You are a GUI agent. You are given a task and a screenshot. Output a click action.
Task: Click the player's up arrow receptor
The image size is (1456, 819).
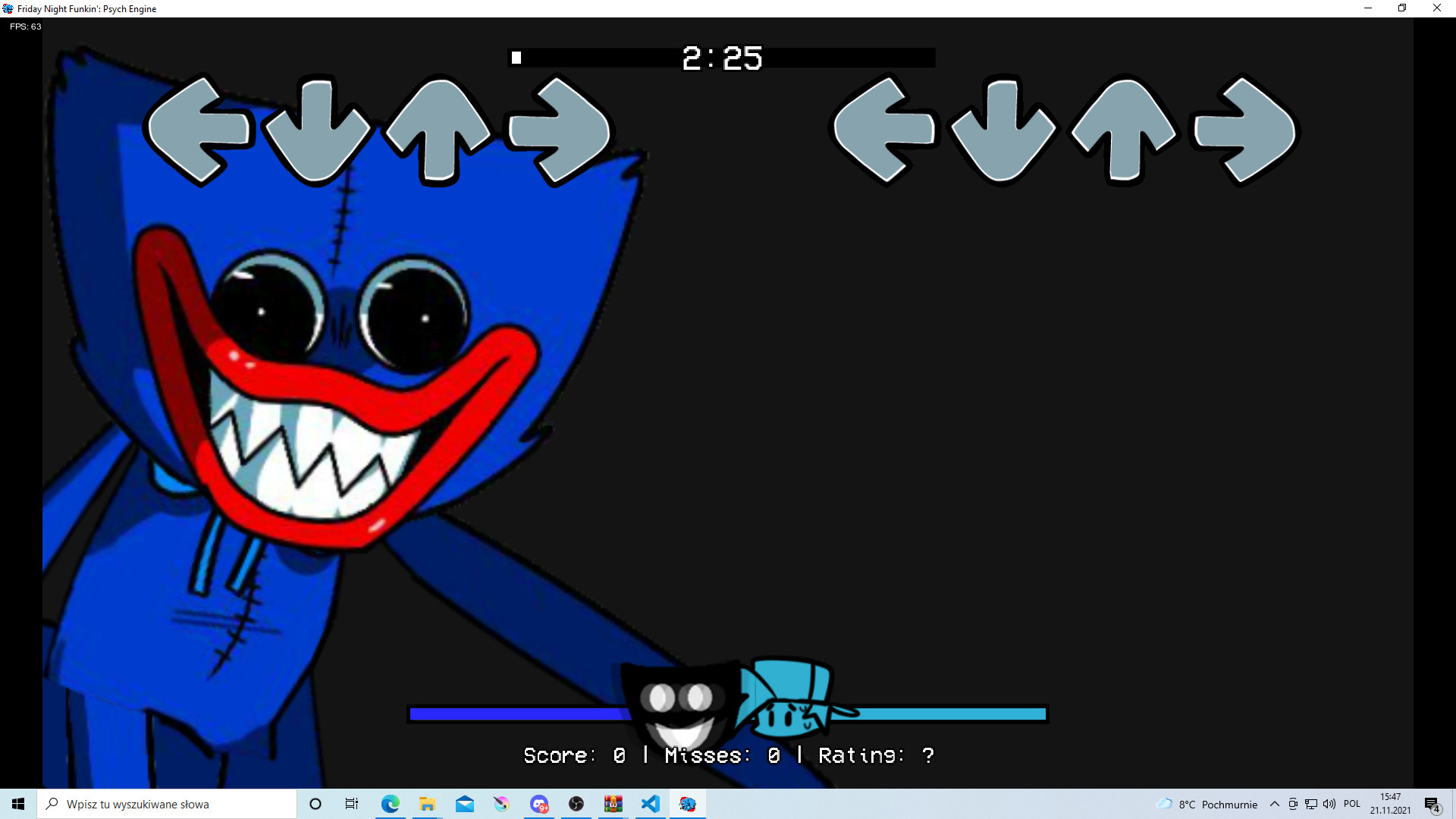tap(1124, 130)
